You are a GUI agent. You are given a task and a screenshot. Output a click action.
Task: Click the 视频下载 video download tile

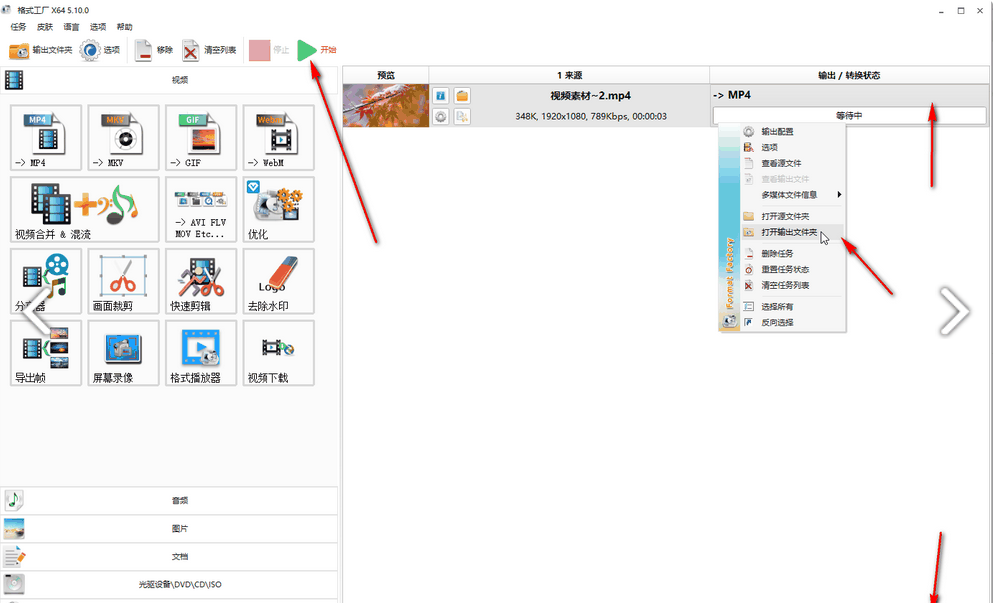[x=278, y=352]
